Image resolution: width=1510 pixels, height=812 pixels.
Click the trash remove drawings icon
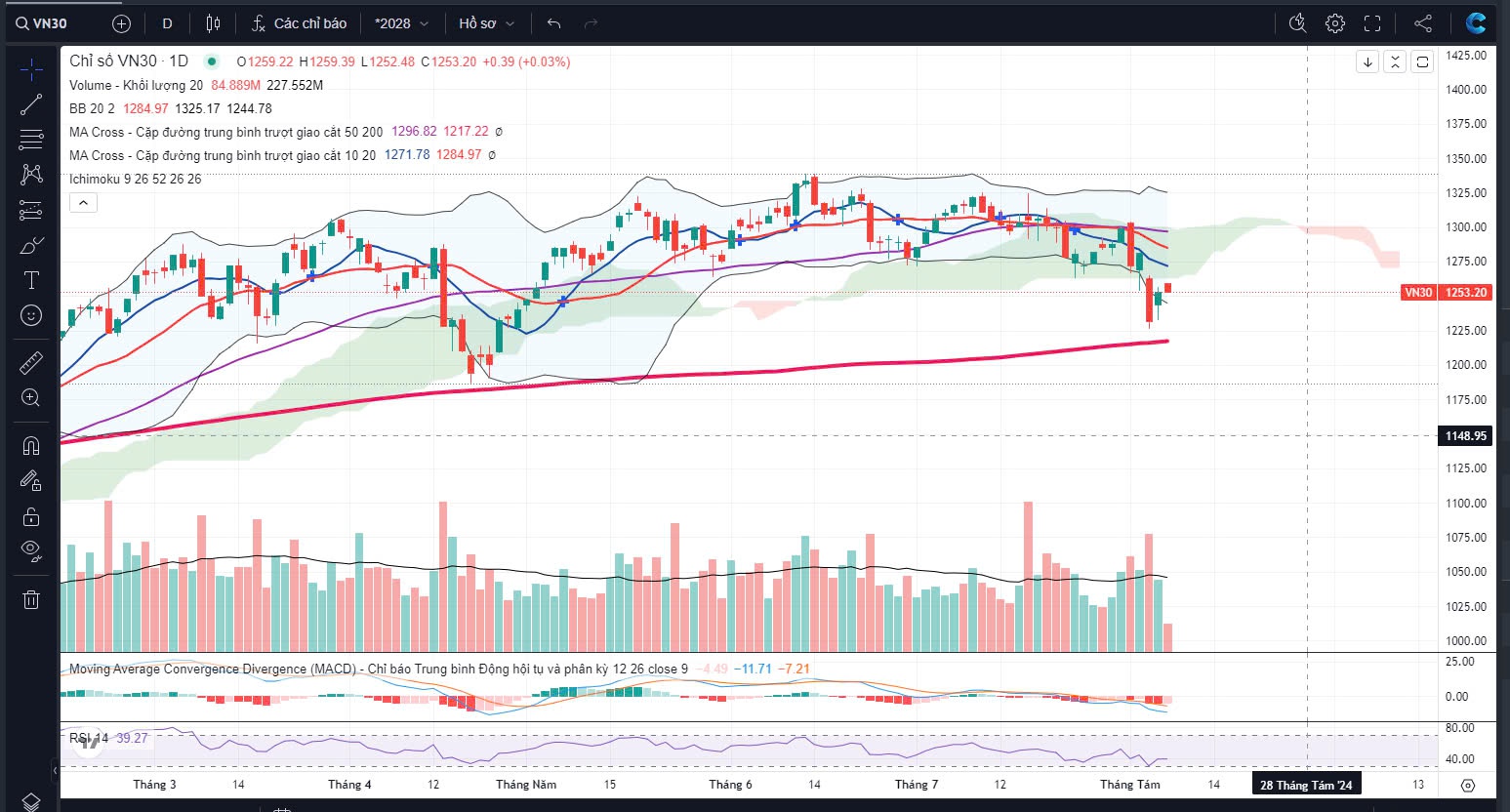[31, 599]
